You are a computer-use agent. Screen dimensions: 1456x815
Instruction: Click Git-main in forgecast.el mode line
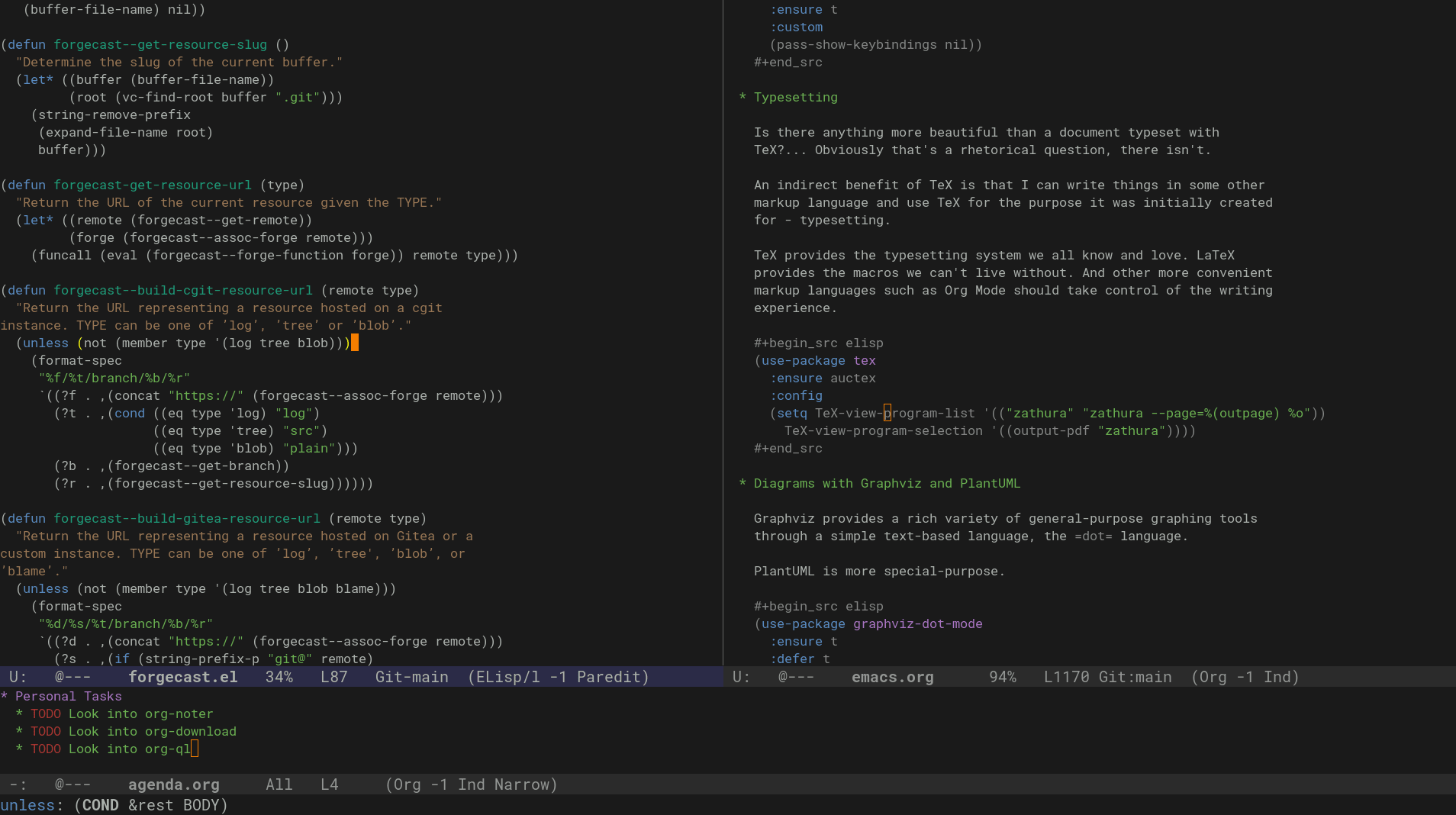(x=412, y=677)
